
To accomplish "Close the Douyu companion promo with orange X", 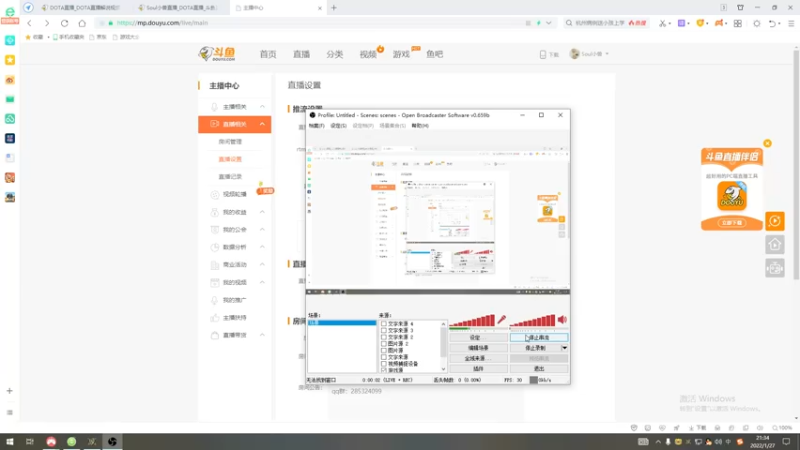I will (767, 143).
